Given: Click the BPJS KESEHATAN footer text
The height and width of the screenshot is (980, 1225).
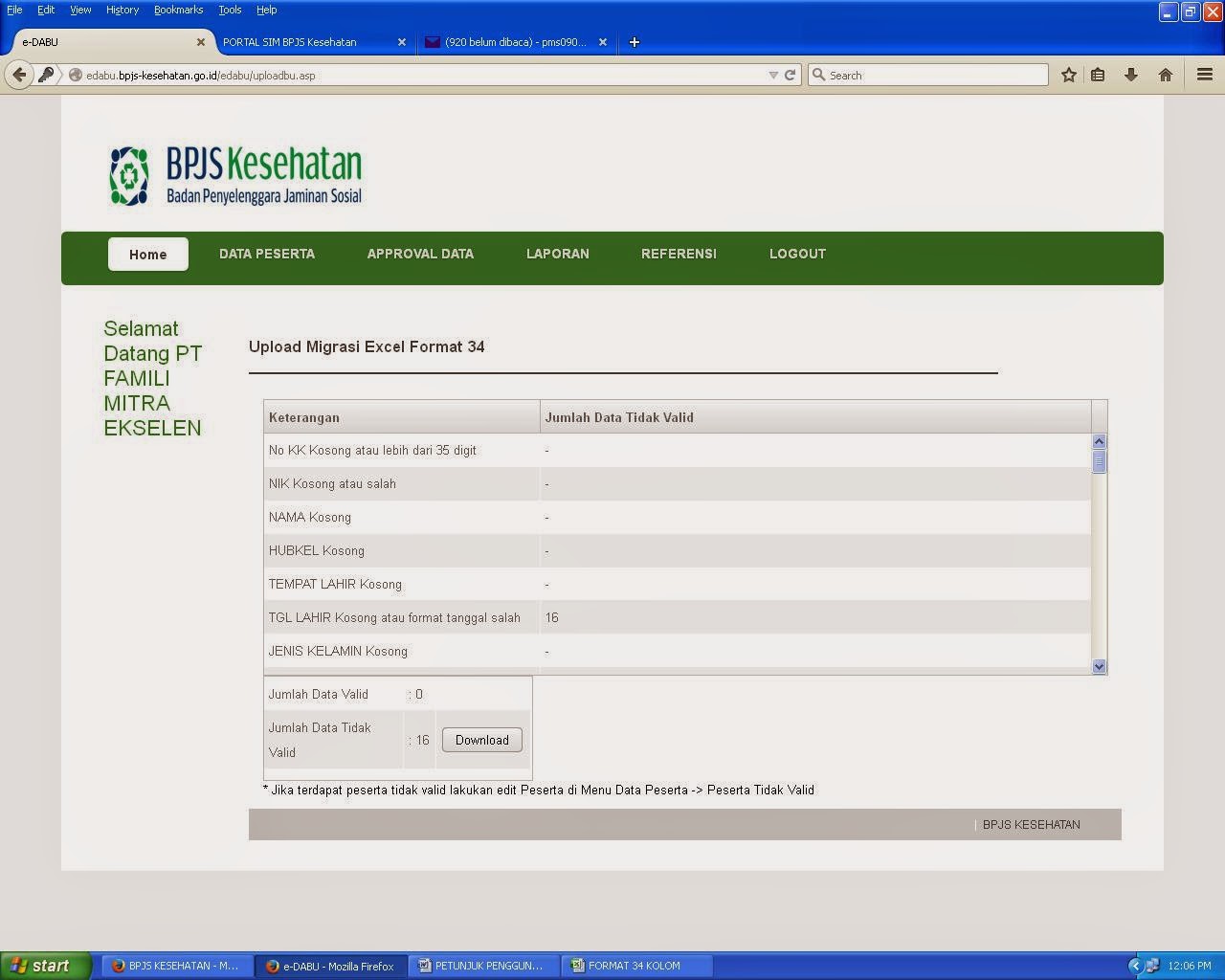Looking at the screenshot, I should 1031,824.
